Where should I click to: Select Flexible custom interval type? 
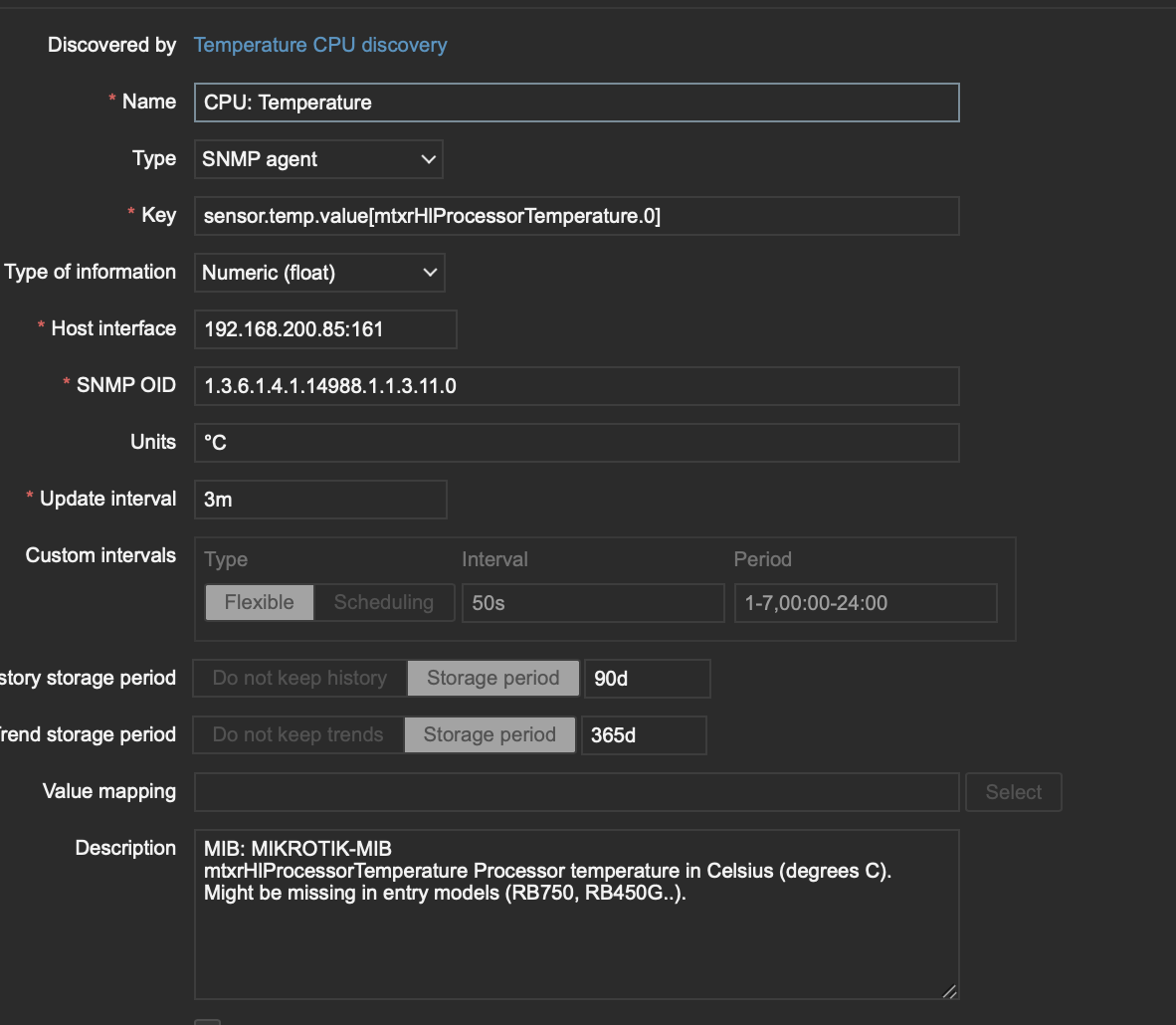pos(260,602)
